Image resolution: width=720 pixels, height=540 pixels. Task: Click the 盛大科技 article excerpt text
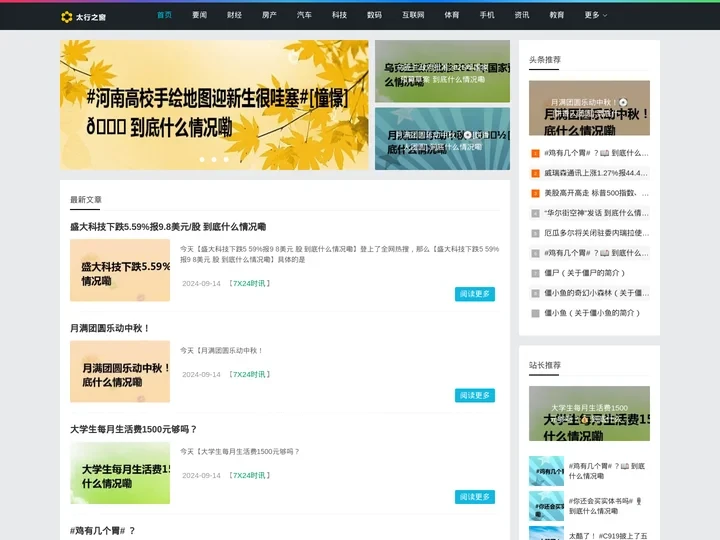[x=339, y=254]
